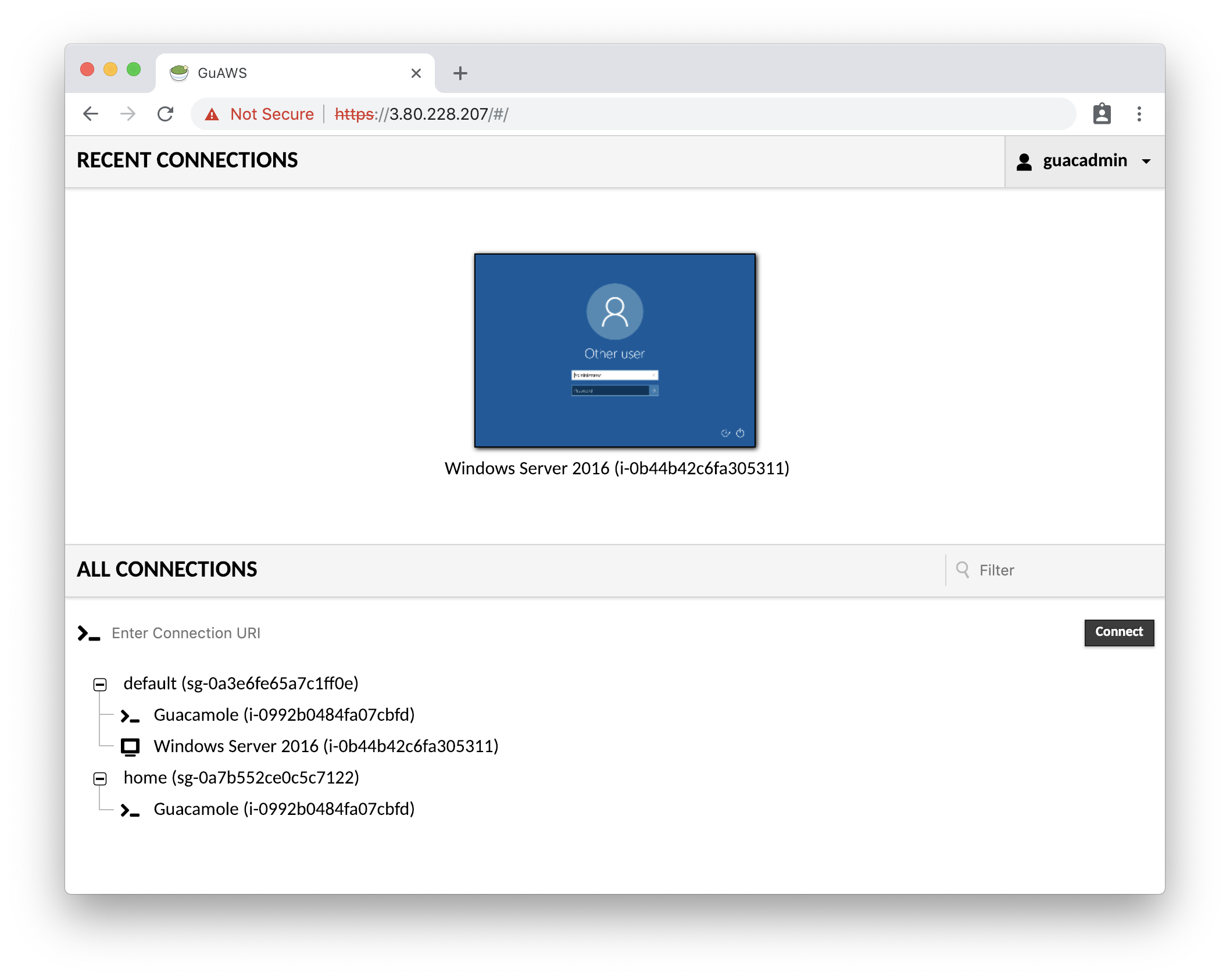Open the guacadmin user menu
This screenshot has width=1230, height=980.
pyautogui.click(x=1085, y=161)
